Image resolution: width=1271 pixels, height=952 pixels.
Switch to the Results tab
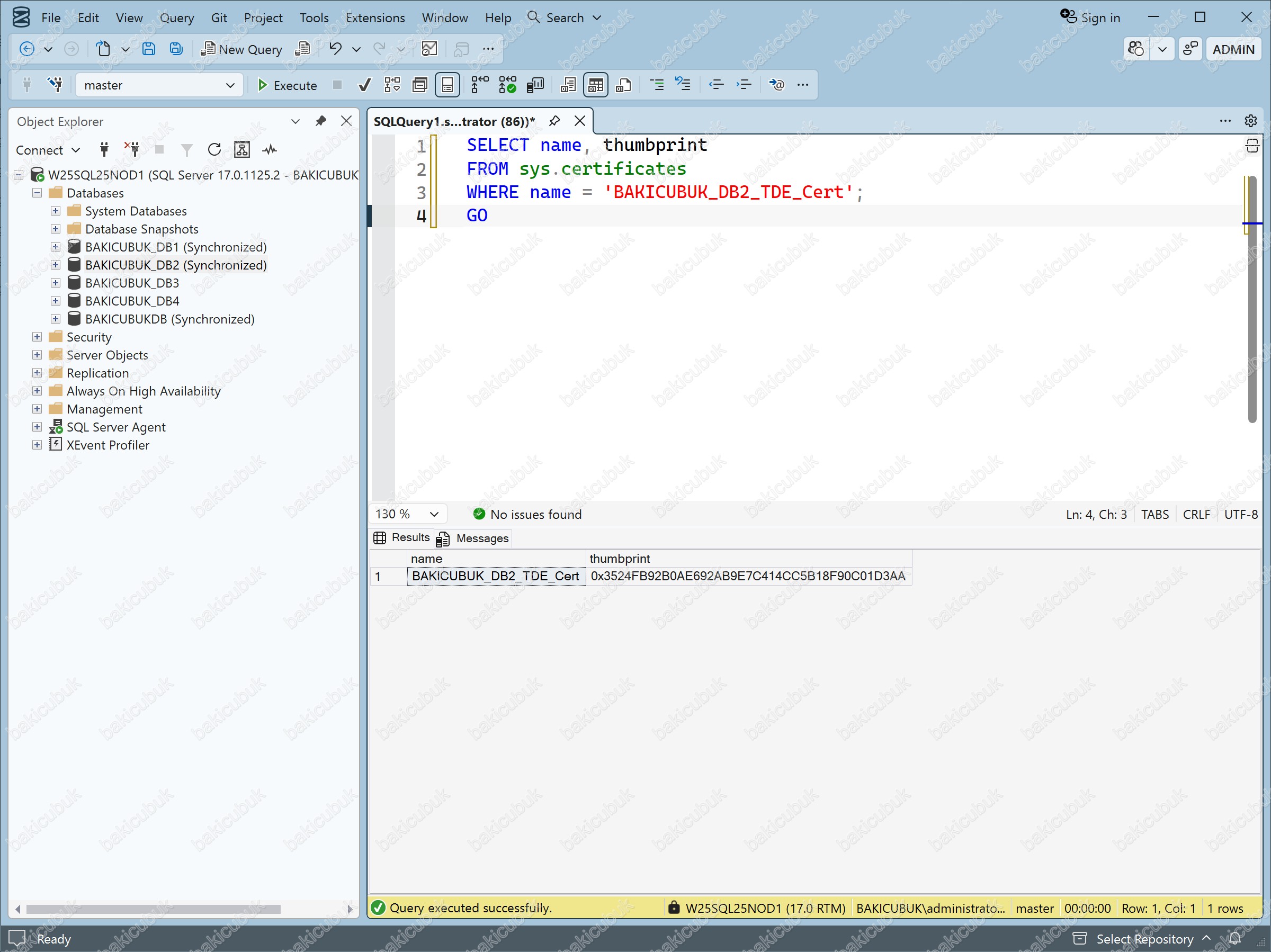point(401,538)
